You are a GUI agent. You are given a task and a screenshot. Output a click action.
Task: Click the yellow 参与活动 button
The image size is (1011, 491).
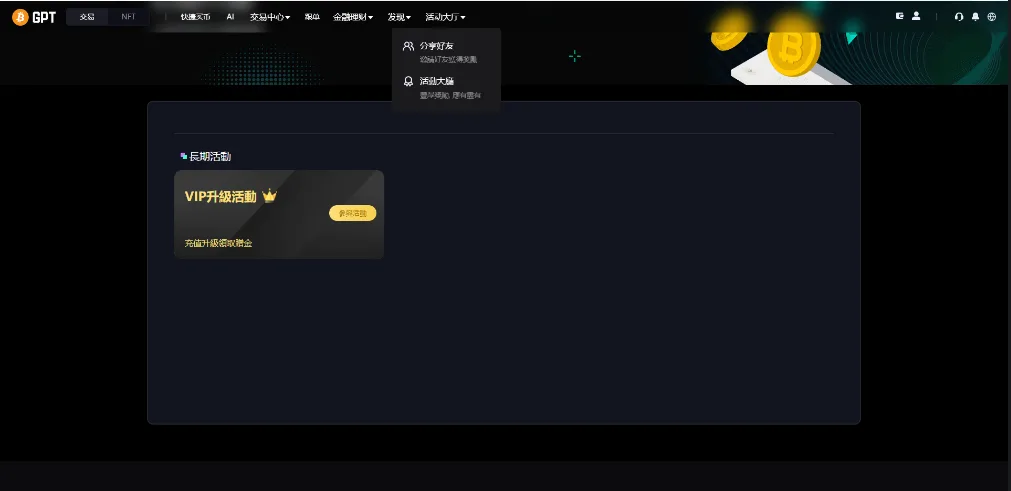352,213
